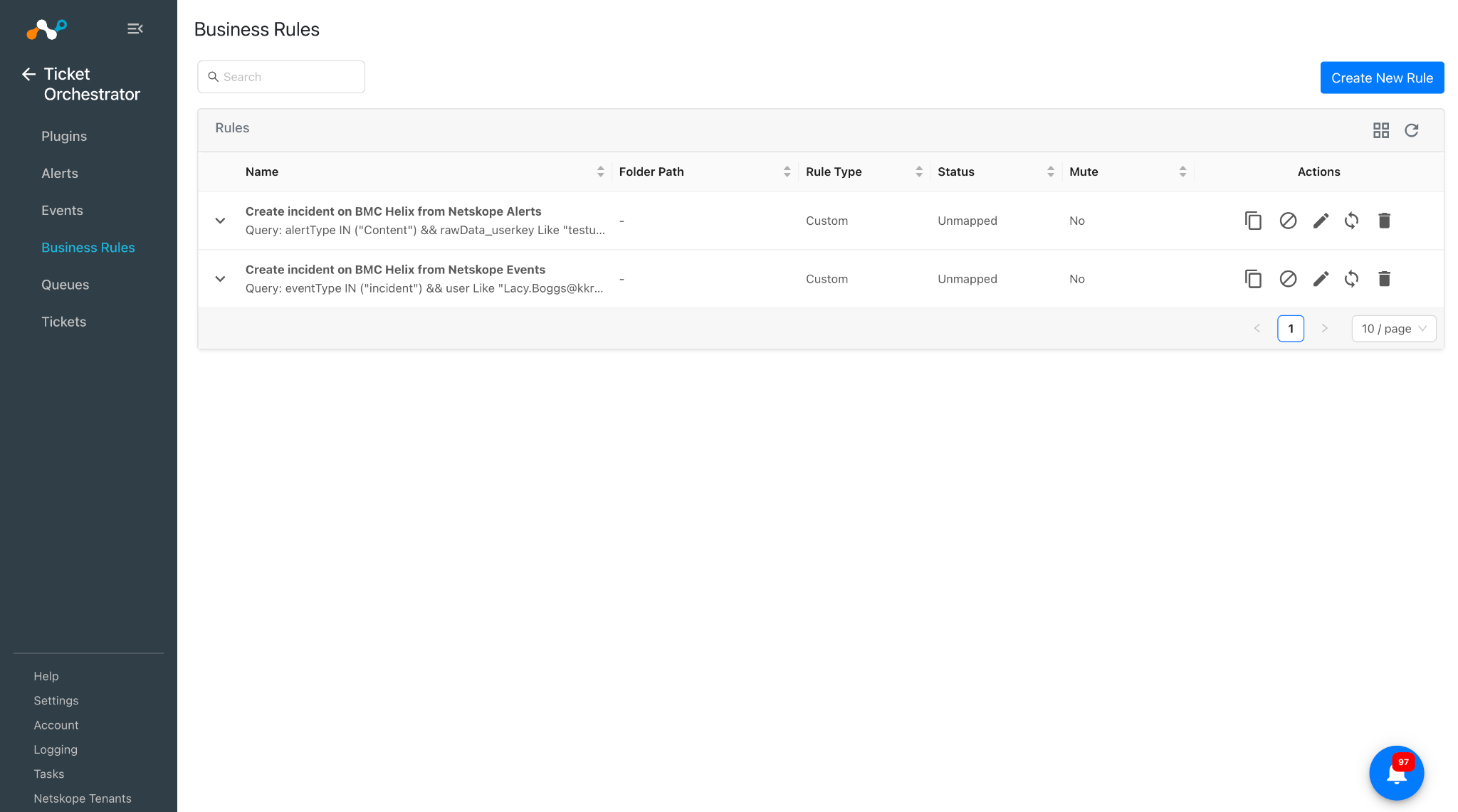
Task: Focus the rules Search field
Action: point(281,77)
